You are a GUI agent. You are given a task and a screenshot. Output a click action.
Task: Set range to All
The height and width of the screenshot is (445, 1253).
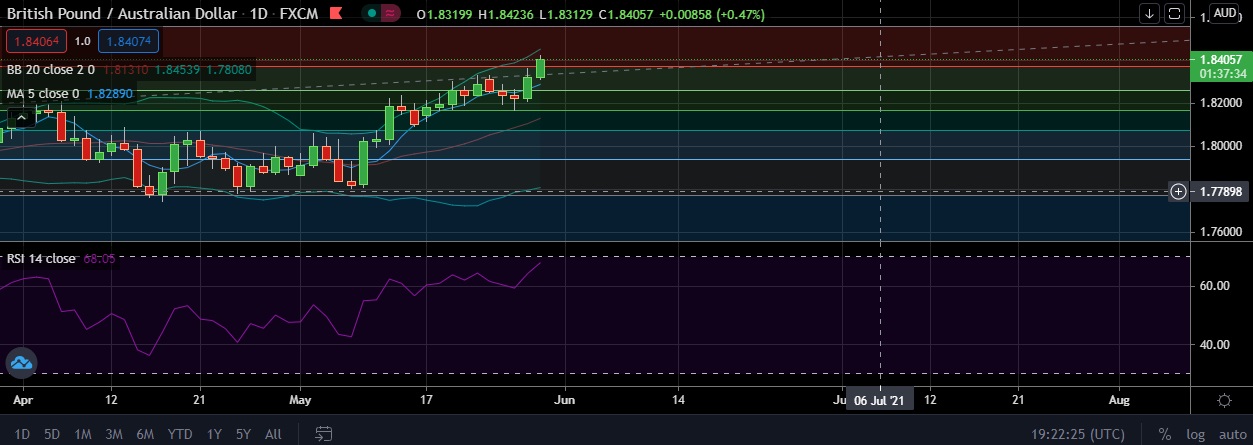click(273, 434)
